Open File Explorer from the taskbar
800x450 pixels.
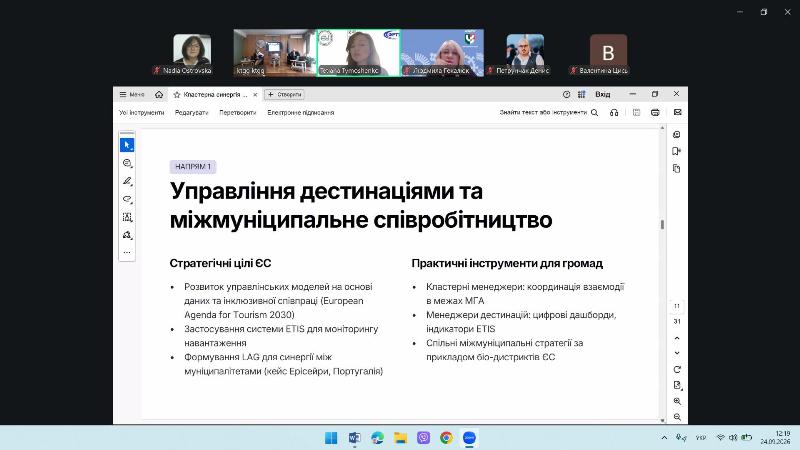[x=401, y=438]
